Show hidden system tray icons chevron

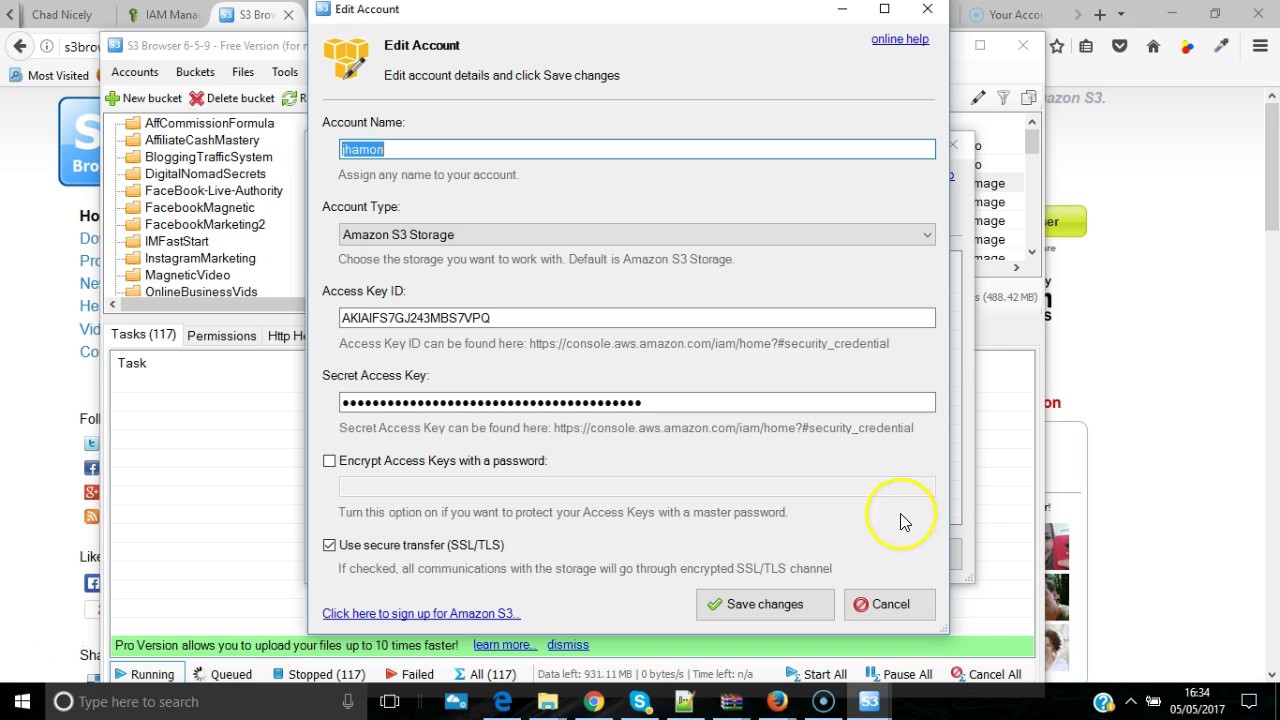[x=1130, y=702]
